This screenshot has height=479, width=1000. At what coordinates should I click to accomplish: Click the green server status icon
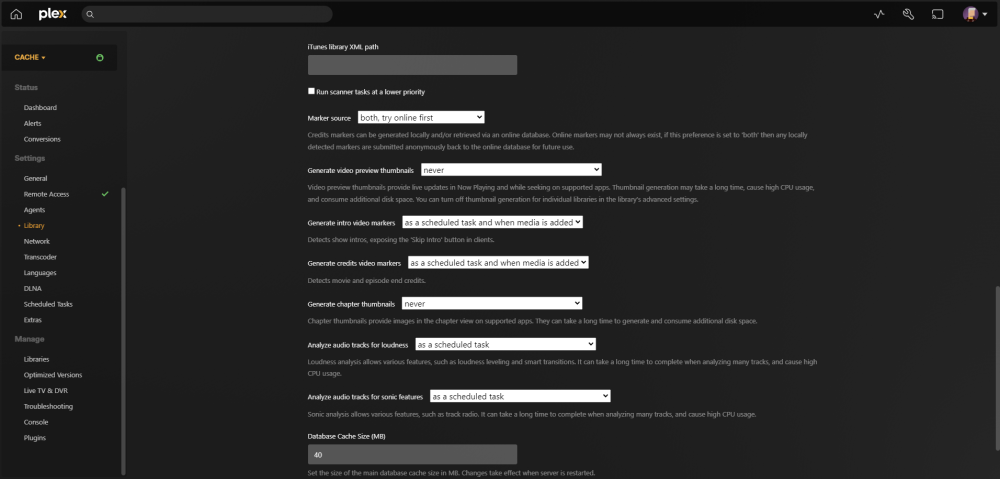tap(99, 57)
